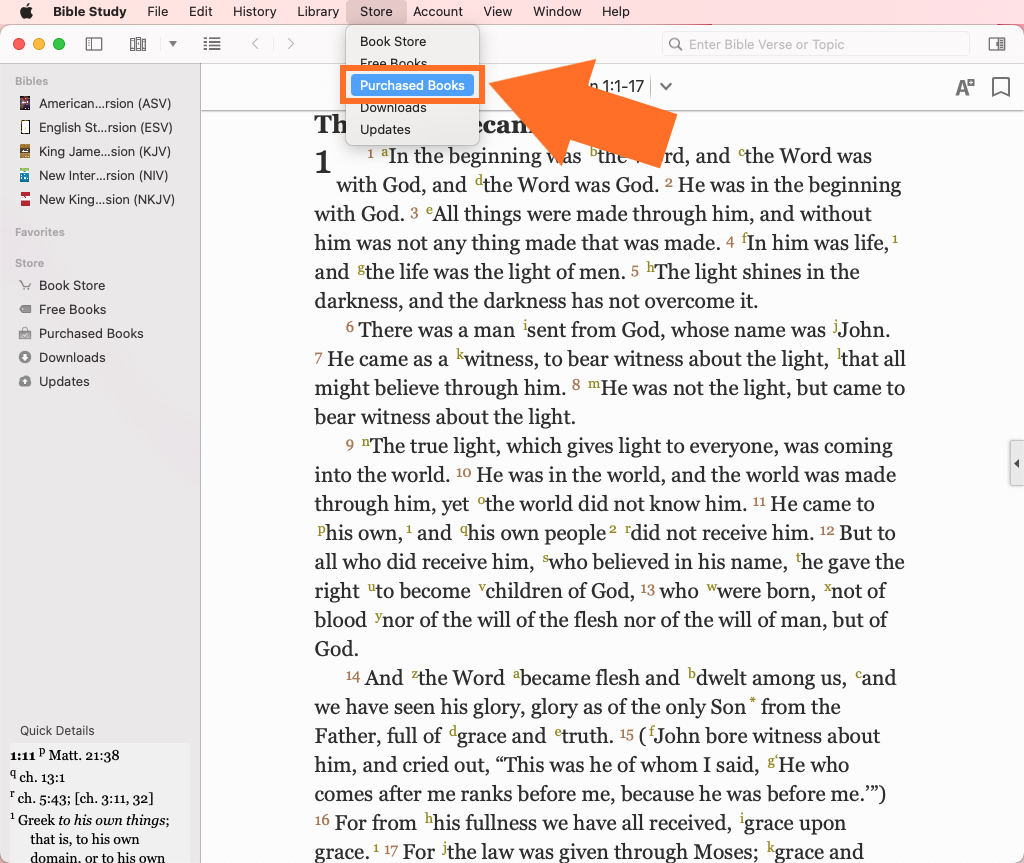This screenshot has width=1024, height=863.
Task: Toggle the right-side panel icon
Action: (996, 44)
